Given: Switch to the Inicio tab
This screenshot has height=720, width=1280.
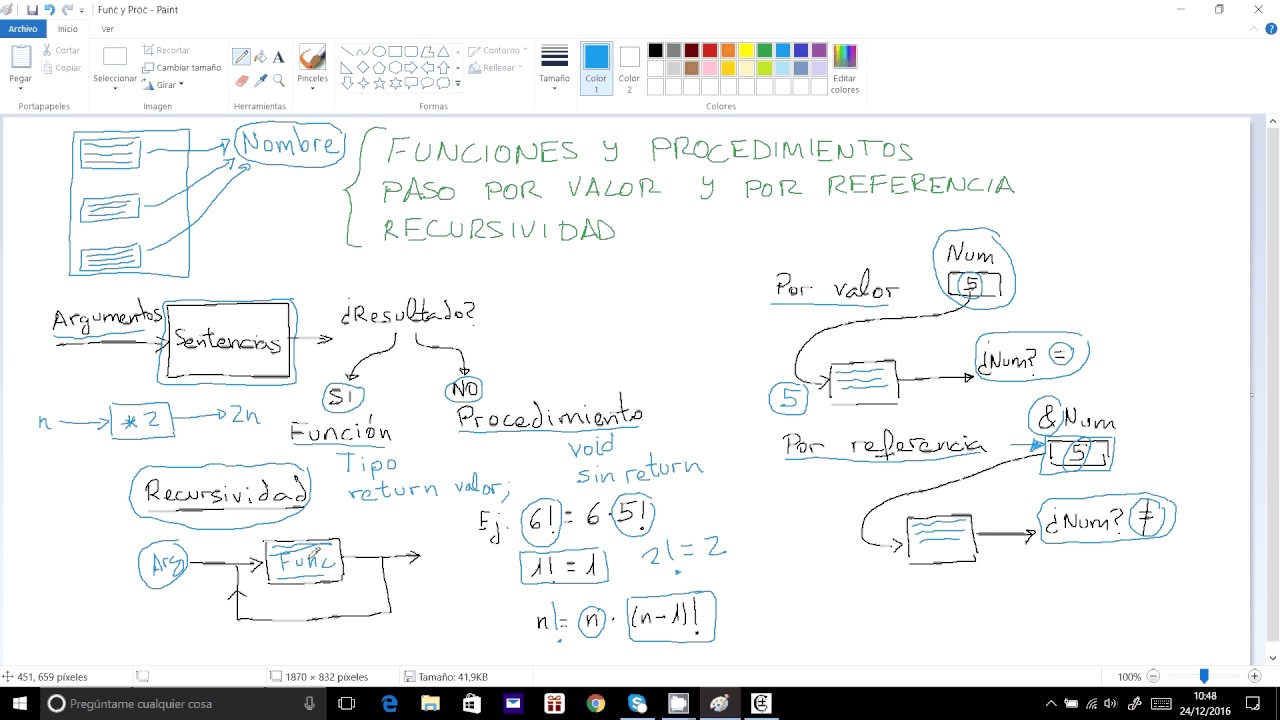Looking at the screenshot, I should click(x=67, y=29).
